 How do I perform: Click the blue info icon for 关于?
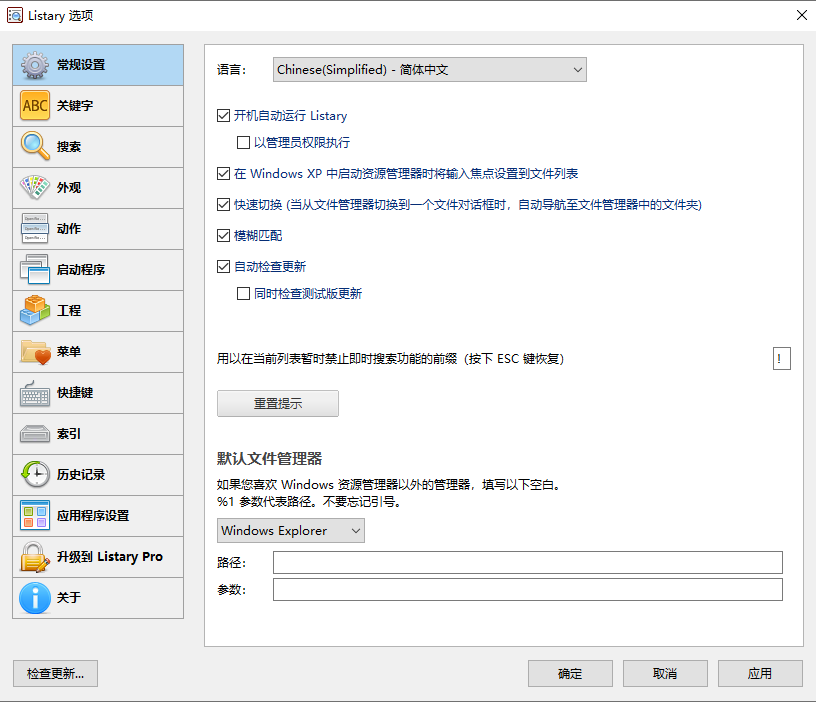pyautogui.click(x=35, y=598)
